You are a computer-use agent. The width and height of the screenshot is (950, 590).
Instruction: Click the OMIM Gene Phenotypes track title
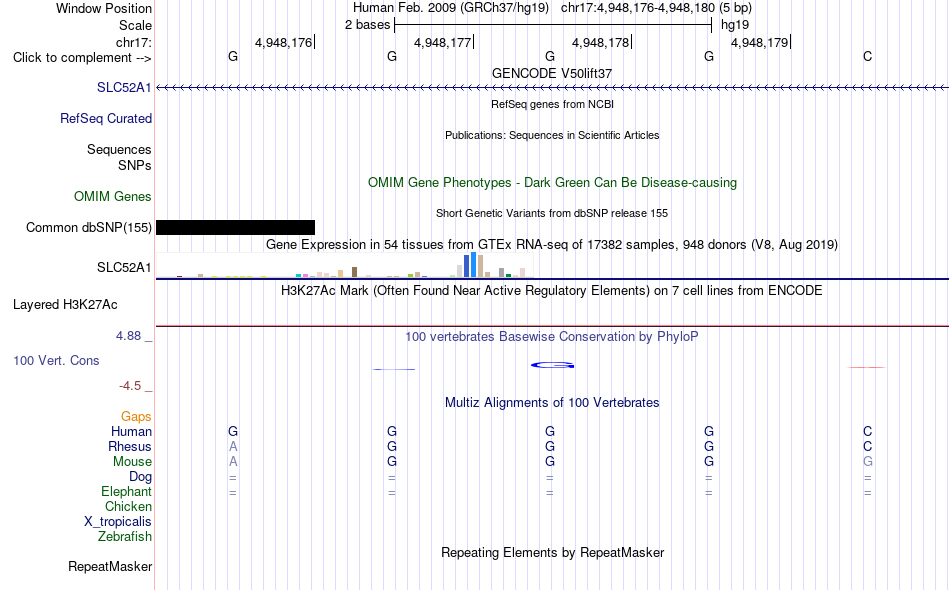pyautogui.click(x=553, y=182)
